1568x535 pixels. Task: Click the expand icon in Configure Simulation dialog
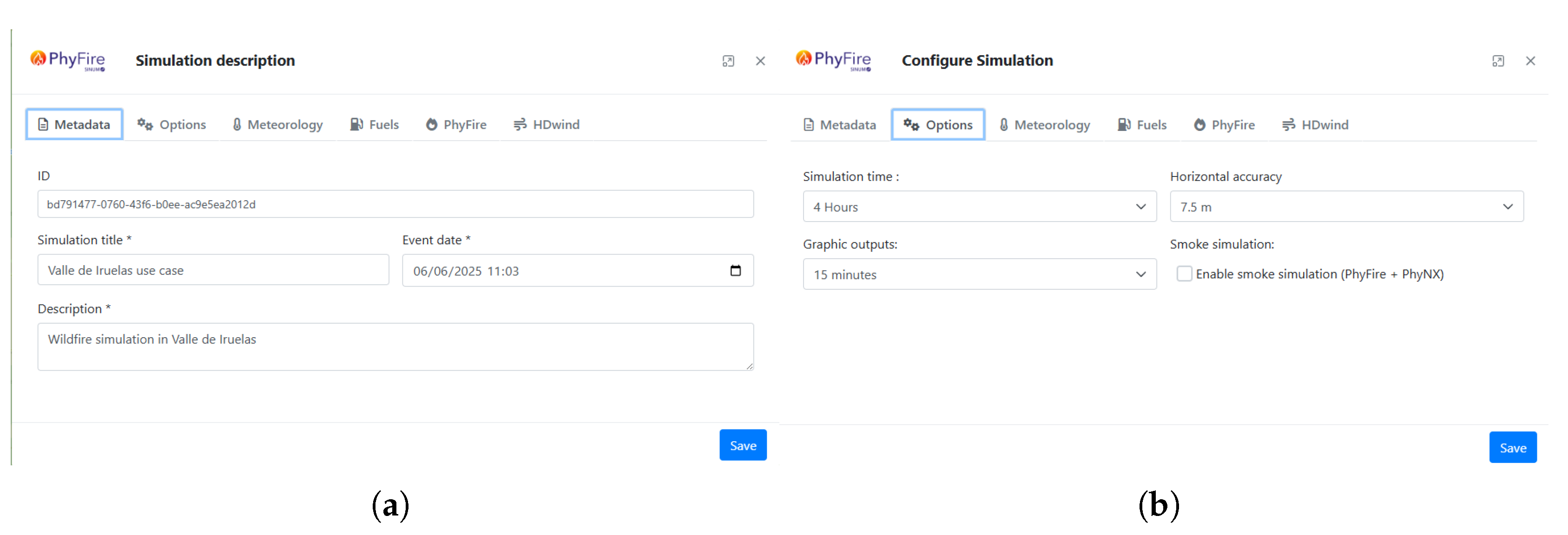[1498, 61]
